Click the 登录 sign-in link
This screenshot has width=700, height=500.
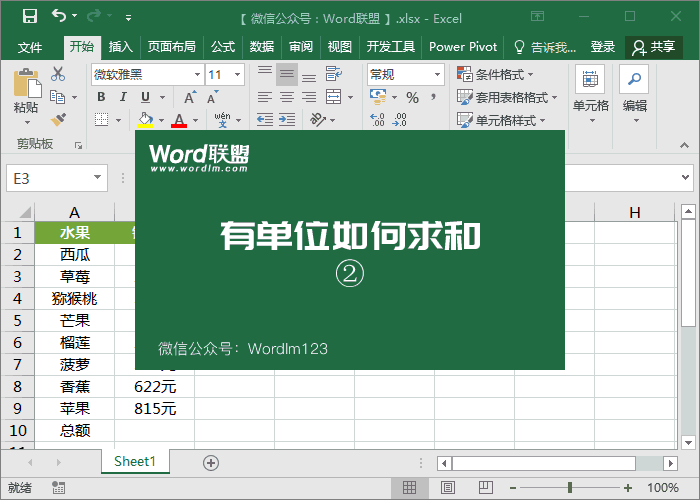coord(603,47)
